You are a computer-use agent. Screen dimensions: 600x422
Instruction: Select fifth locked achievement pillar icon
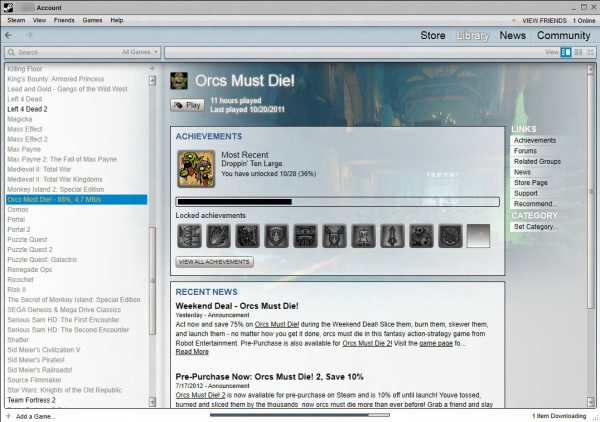(305, 236)
